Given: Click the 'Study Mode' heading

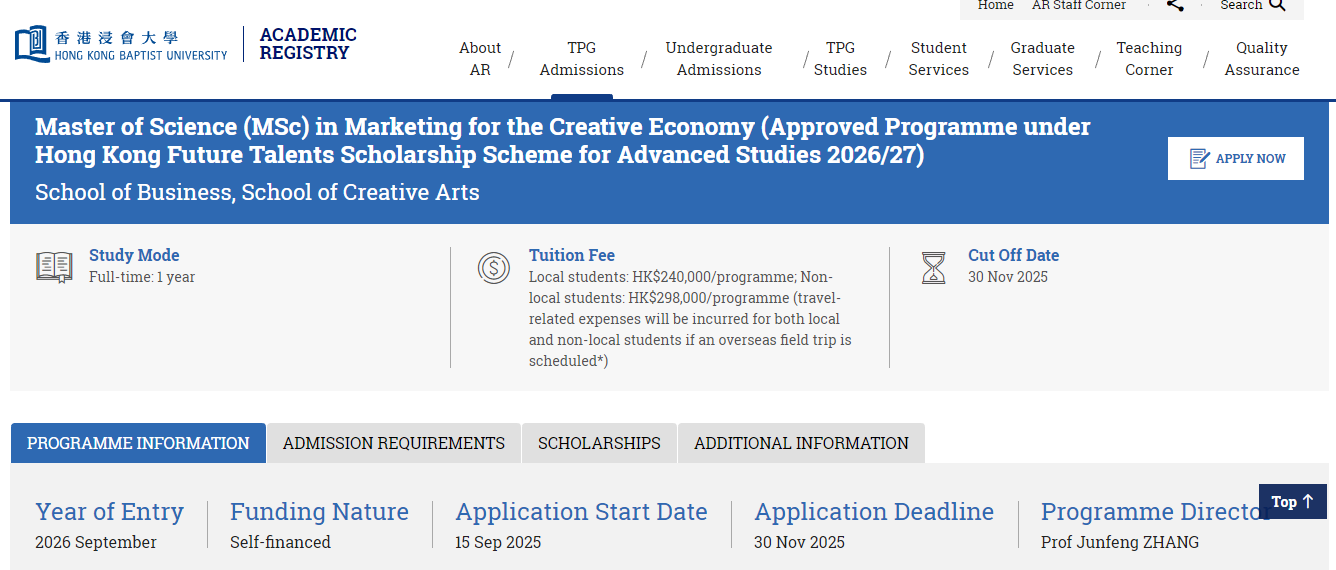Looking at the screenshot, I should pyautogui.click(x=134, y=255).
